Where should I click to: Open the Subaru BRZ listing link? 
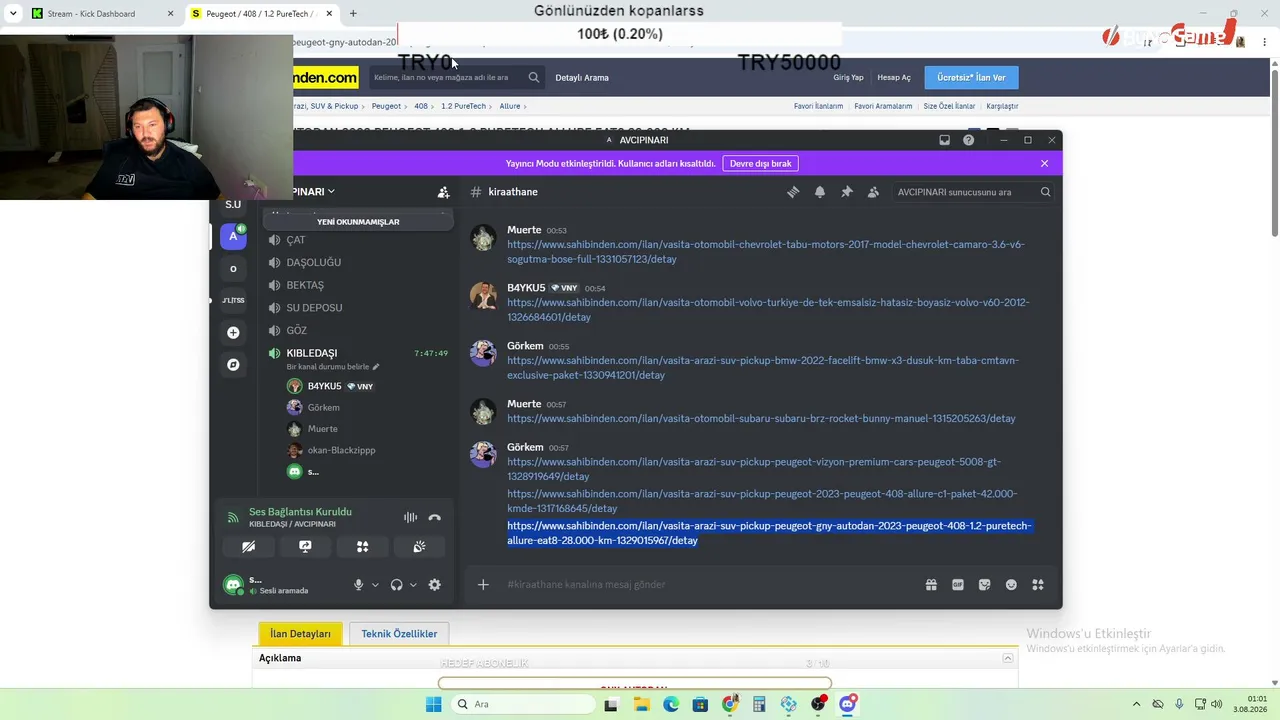click(761, 419)
